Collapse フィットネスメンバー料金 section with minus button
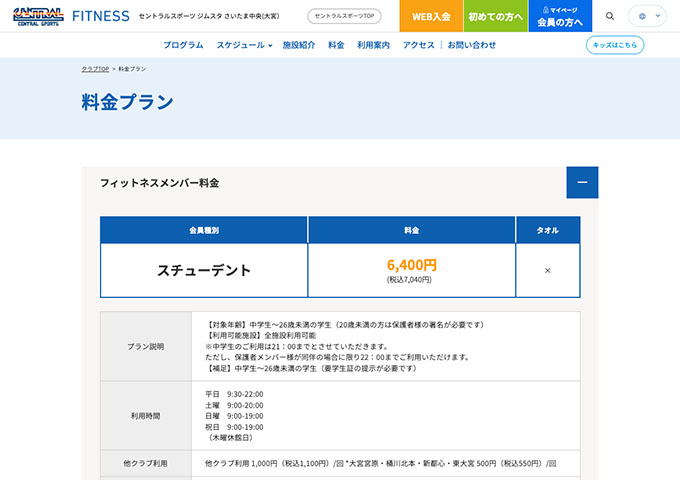This screenshot has height=480, width=680. coord(582,183)
